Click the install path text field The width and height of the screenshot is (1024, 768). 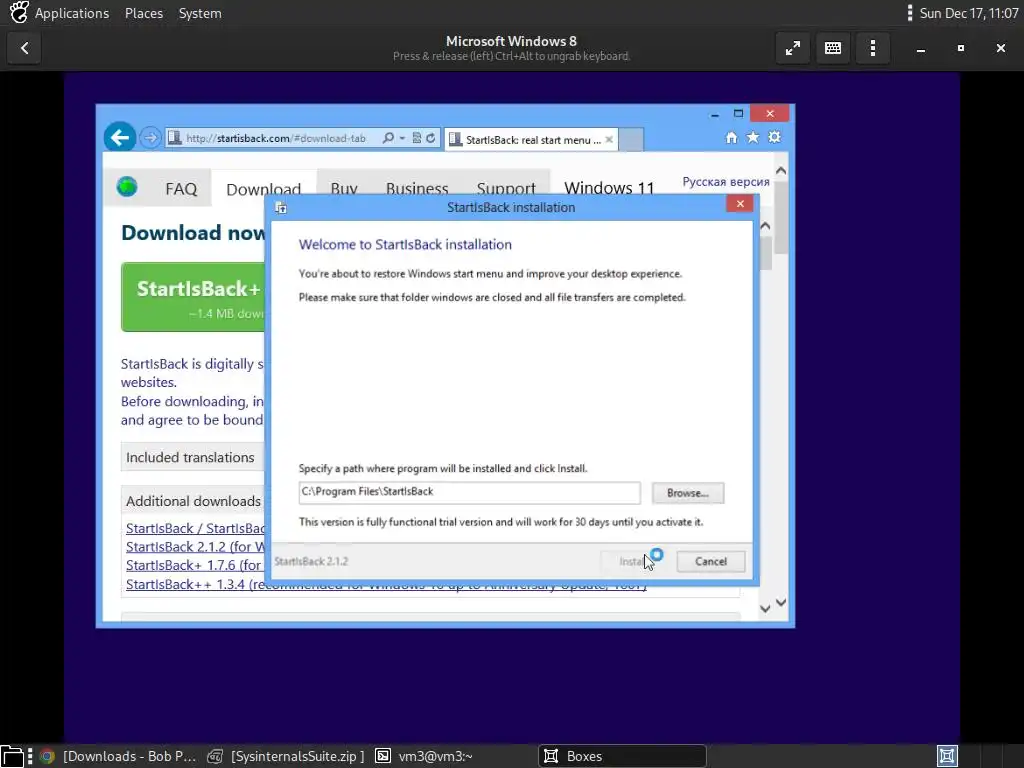pyautogui.click(x=469, y=492)
